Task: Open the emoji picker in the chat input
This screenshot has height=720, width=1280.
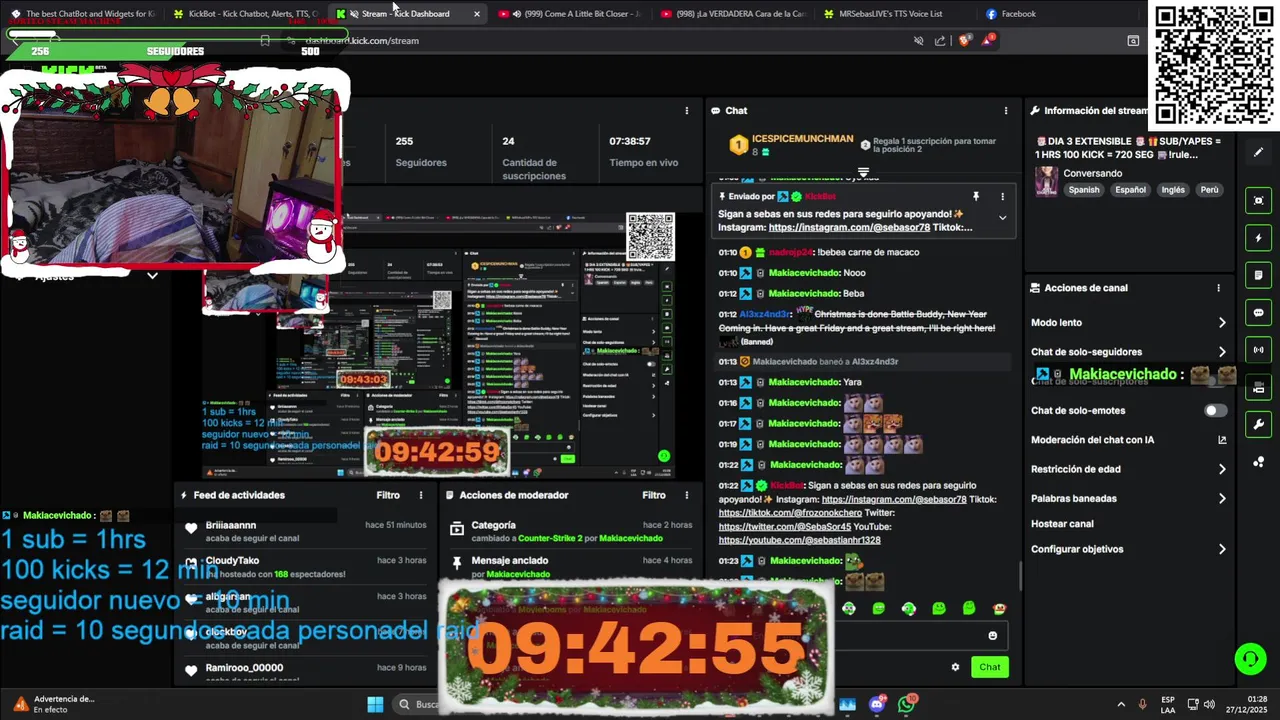Action: (x=992, y=636)
